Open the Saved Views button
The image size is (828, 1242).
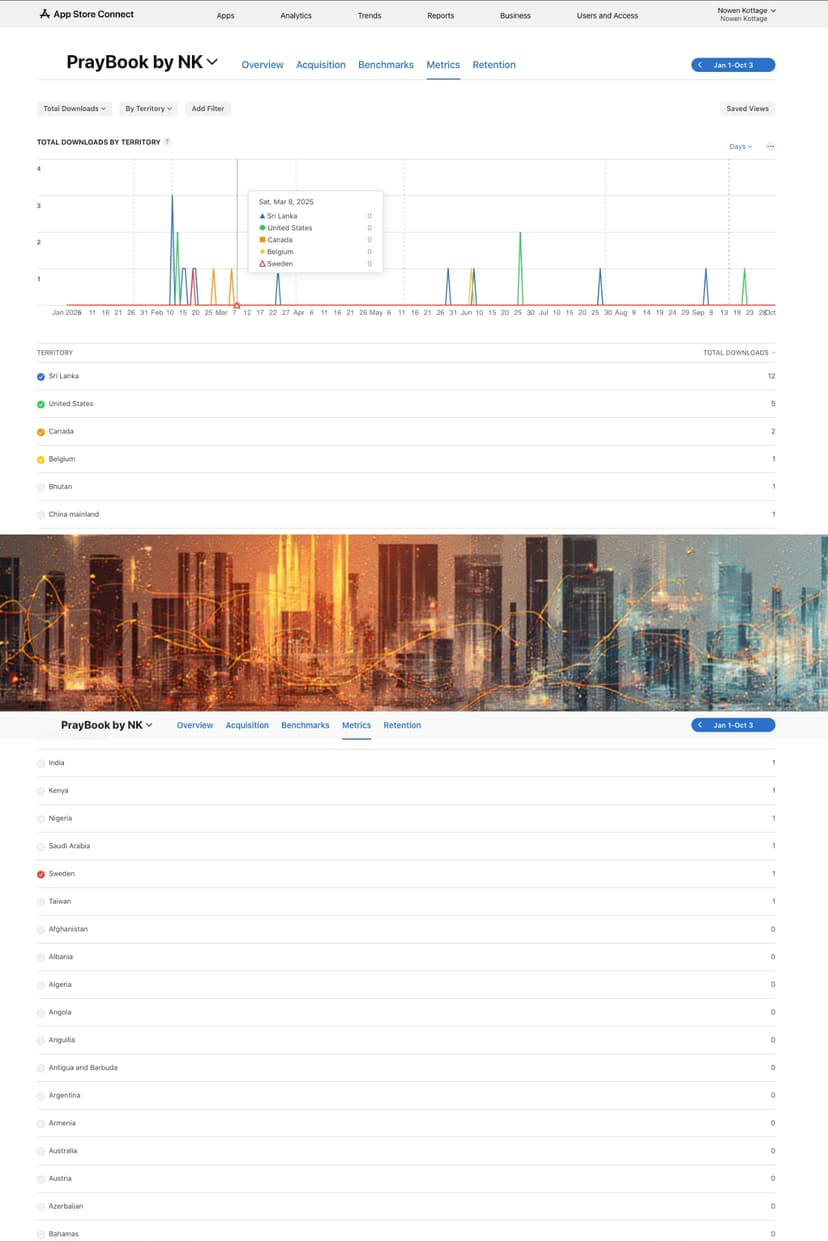747,108
